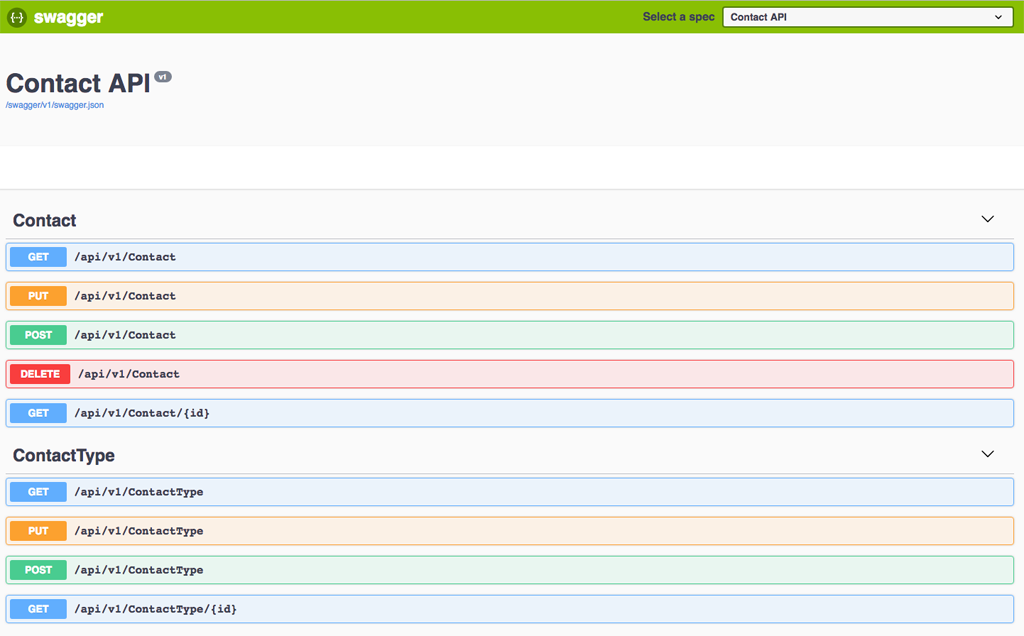Expand DELETE /api/v1/Contact operation
This screenshot has height=636, width=1024.
(x=509, y=374)
